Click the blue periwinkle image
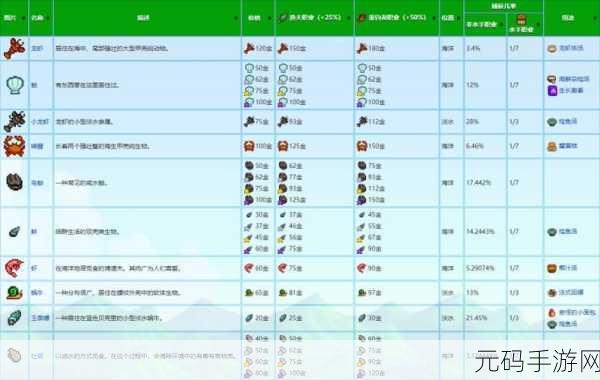The height and width of the screenshot is (380, 600). click(15, 318)
